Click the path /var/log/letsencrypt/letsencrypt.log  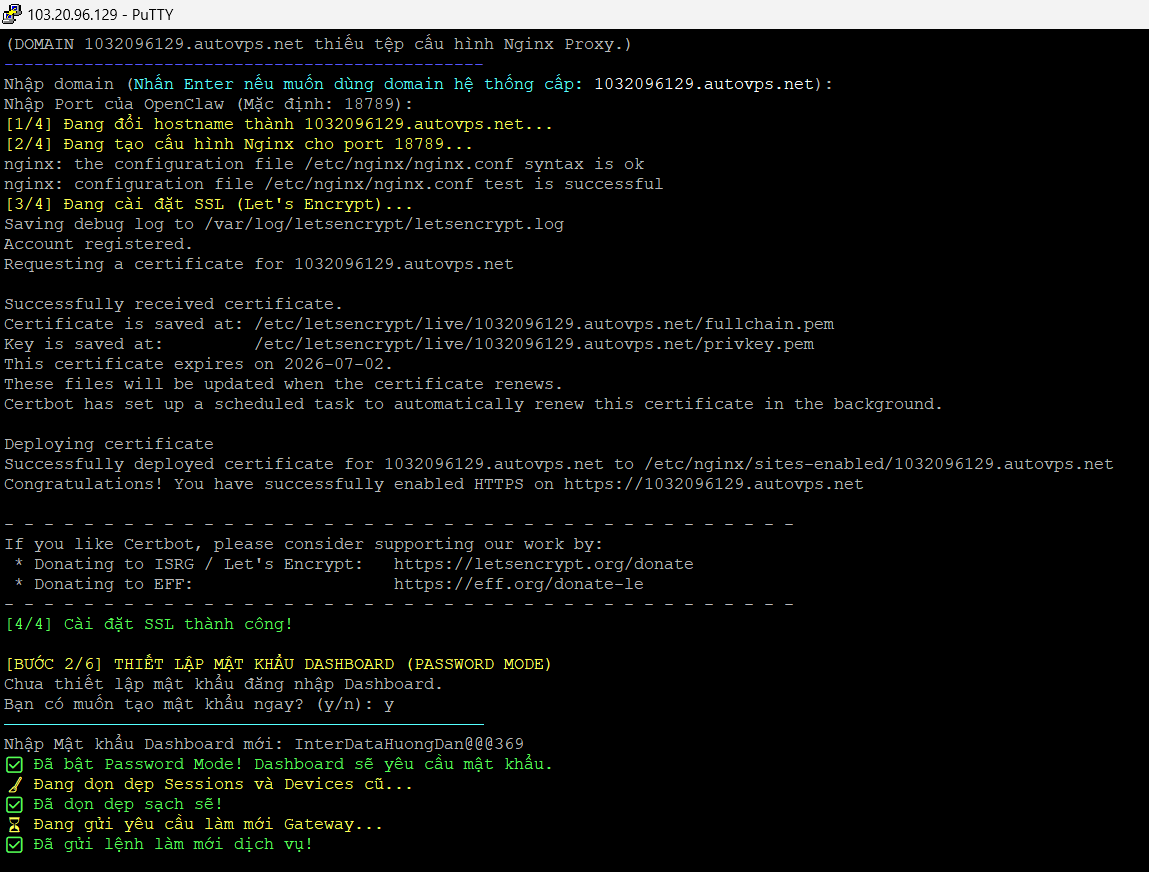[383, 224]
